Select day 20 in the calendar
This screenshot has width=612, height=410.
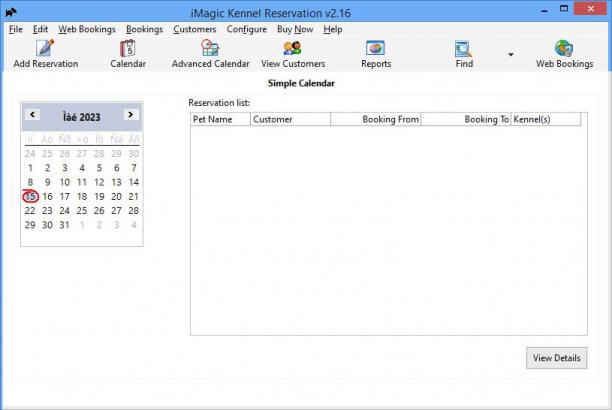point(116,196)
